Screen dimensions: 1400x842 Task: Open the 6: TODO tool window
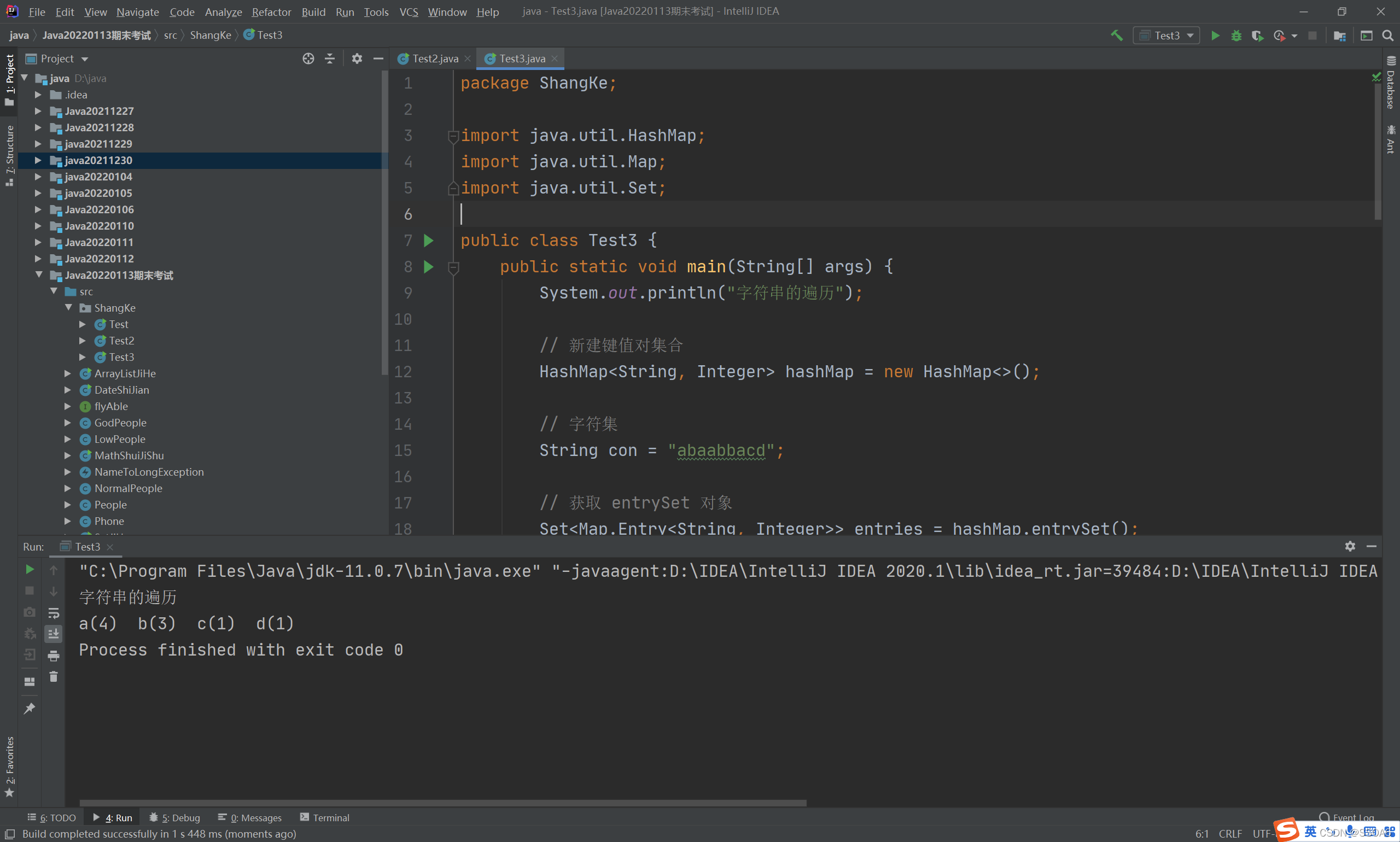point(51,817)
